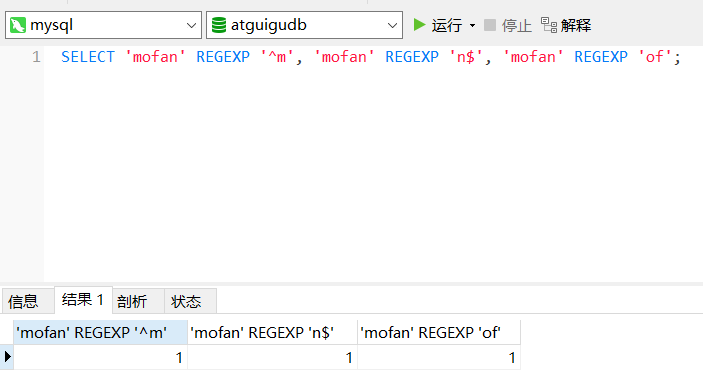Image resolution: width=703 pixels, height=387 pixels.
Task: Click column header 'mofan' REGEXP 'of'
Action: pyautogui.click(x=439, y=332)
